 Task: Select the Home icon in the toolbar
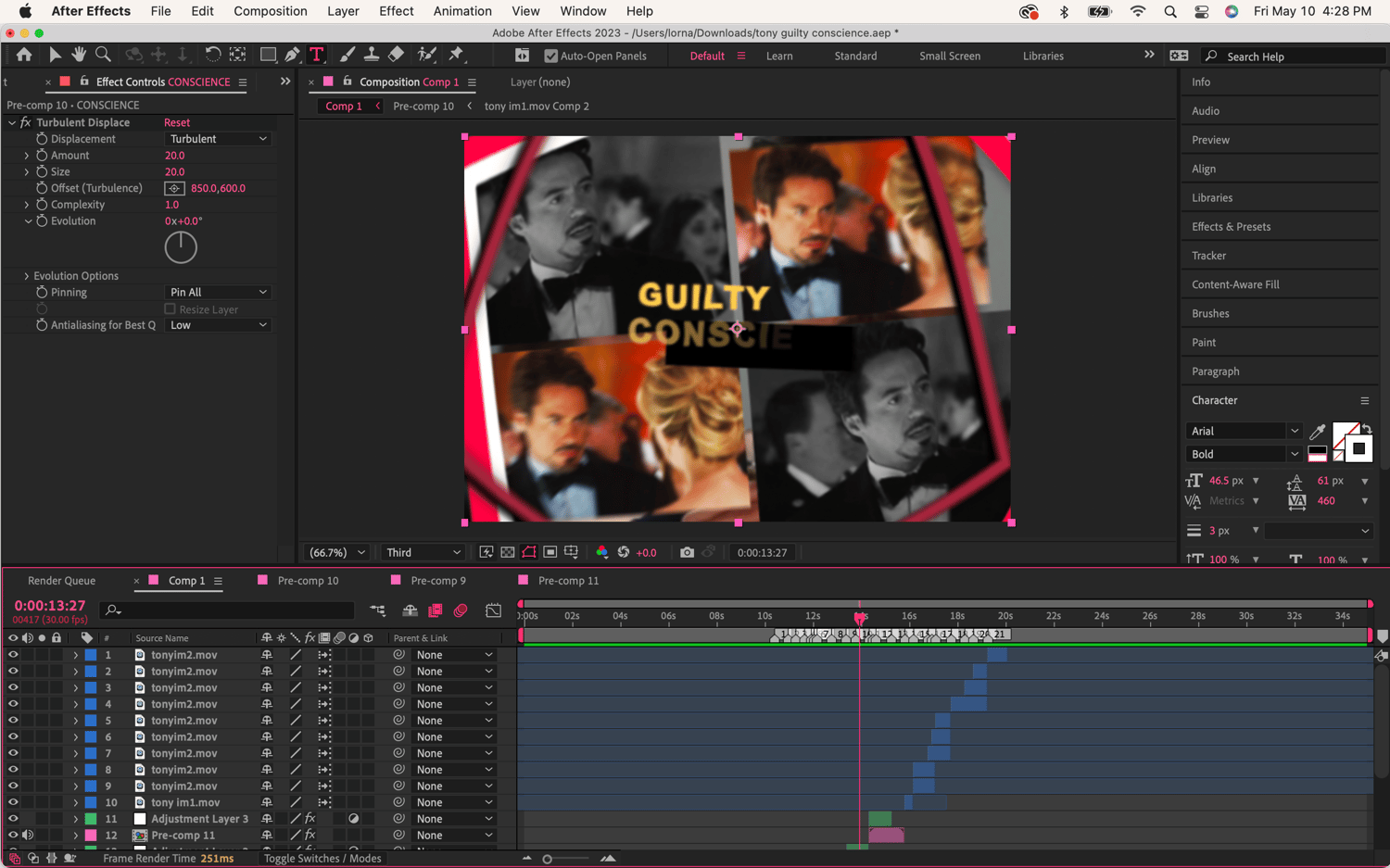click(24, 55)
